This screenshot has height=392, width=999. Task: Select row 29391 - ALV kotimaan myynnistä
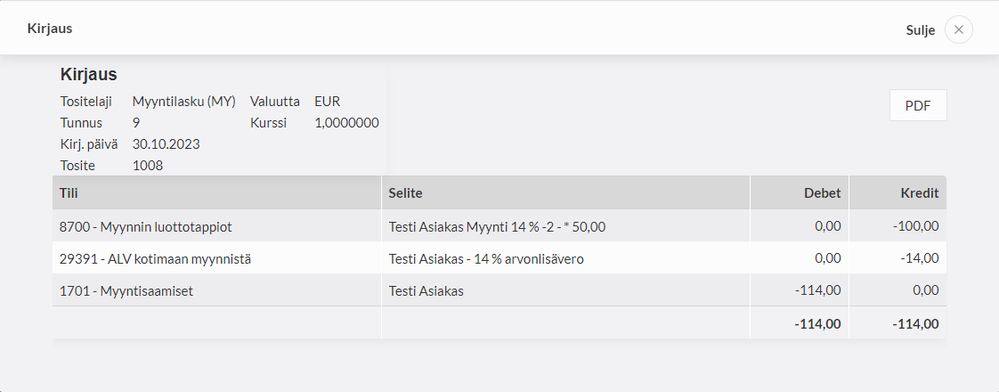coord(500,258)
